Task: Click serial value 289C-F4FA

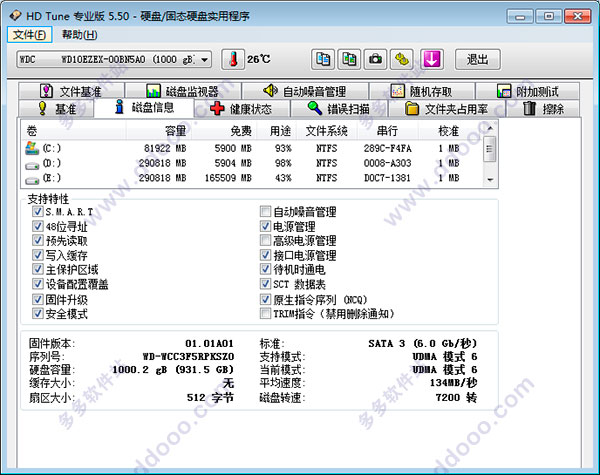Action: point(387,149)
